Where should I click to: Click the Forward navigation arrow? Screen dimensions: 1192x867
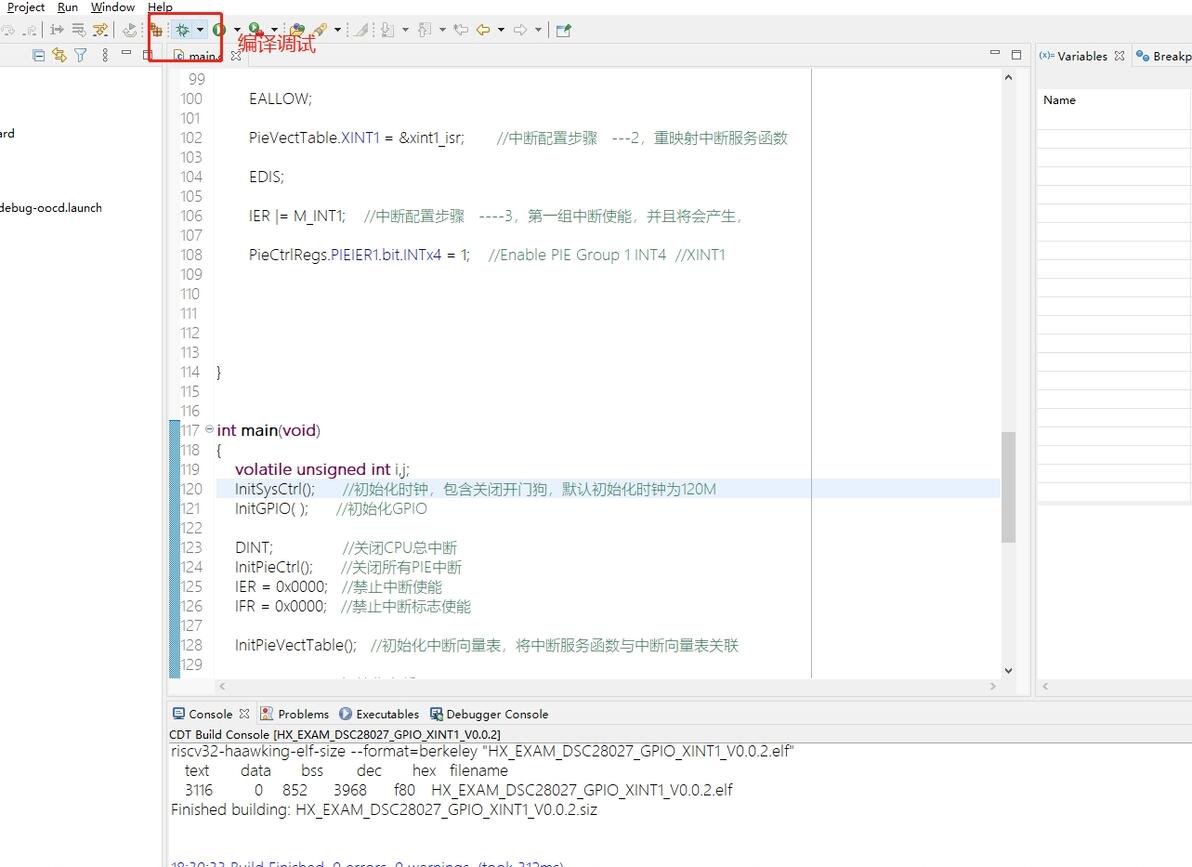click(521, 30)
